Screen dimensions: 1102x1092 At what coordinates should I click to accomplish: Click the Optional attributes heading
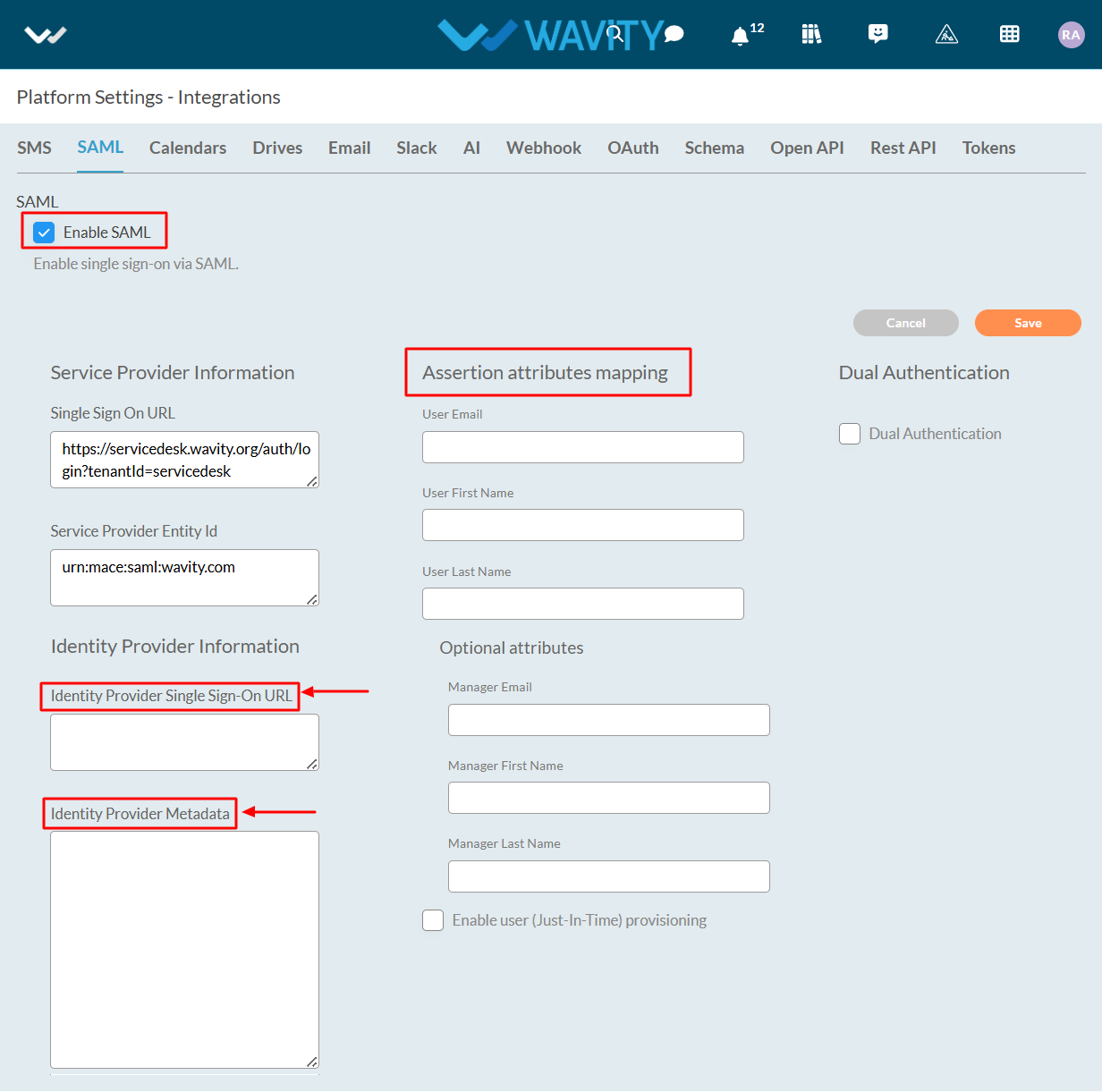[512, 648]
